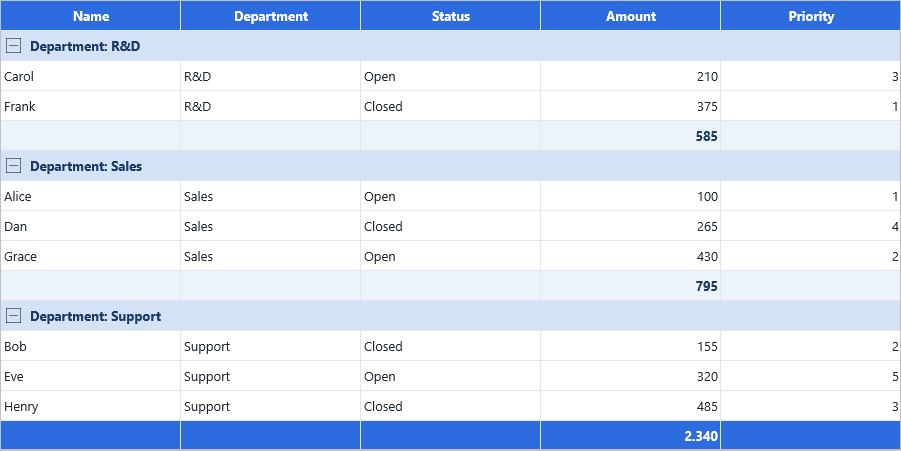This screenshot has height=451, width=901.
Task: Select the Bob name cell
Action: [x=91, y=346]
